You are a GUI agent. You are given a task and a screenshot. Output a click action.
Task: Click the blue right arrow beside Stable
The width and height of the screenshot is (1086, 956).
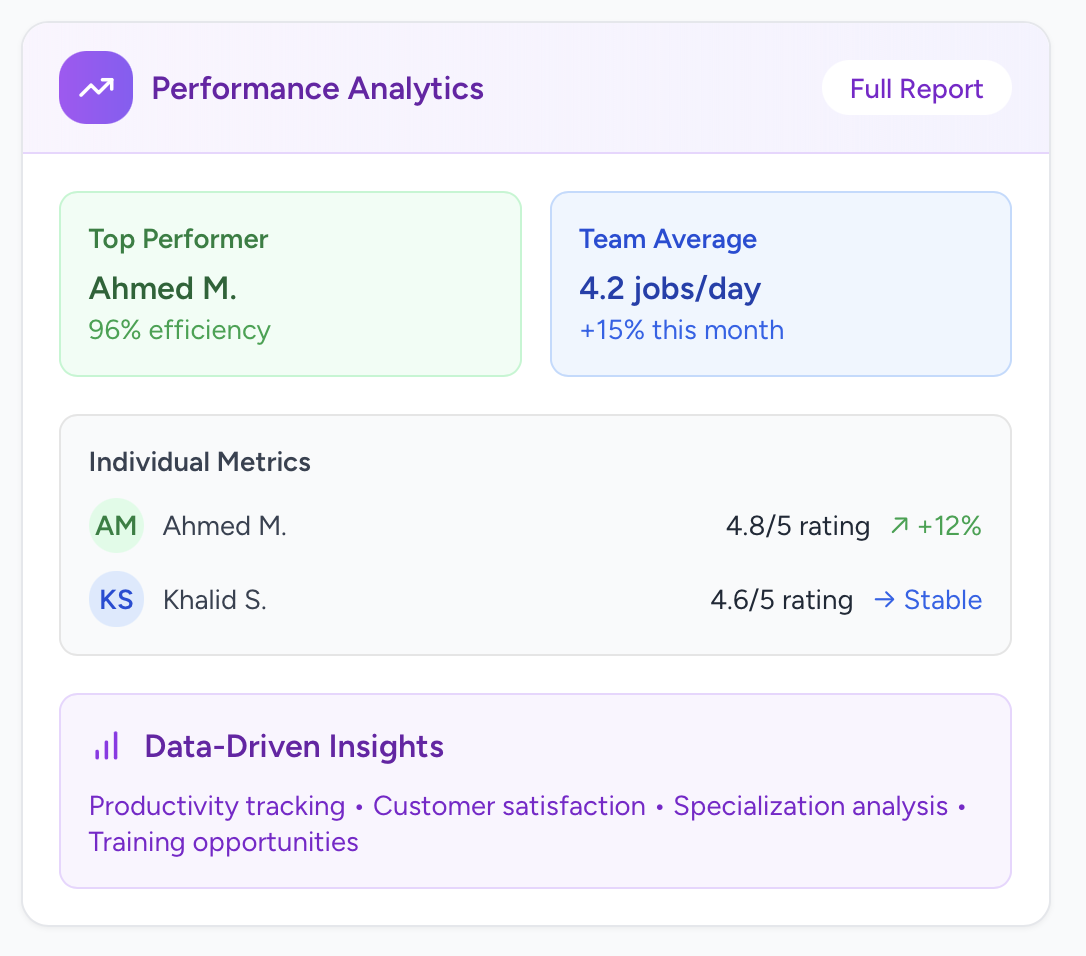(884, 599)
